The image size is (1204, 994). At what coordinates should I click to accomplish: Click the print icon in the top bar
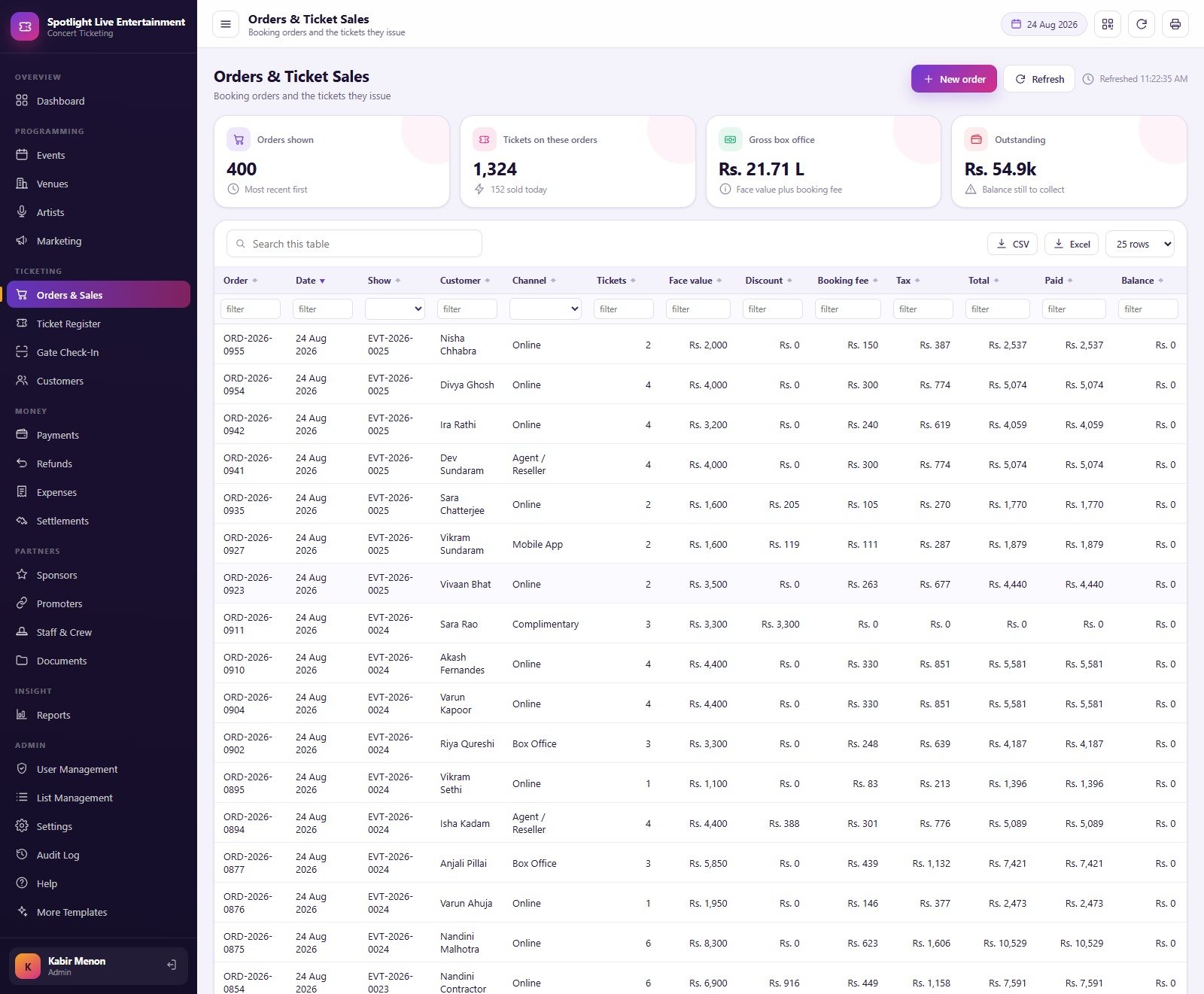[1175, 24]
